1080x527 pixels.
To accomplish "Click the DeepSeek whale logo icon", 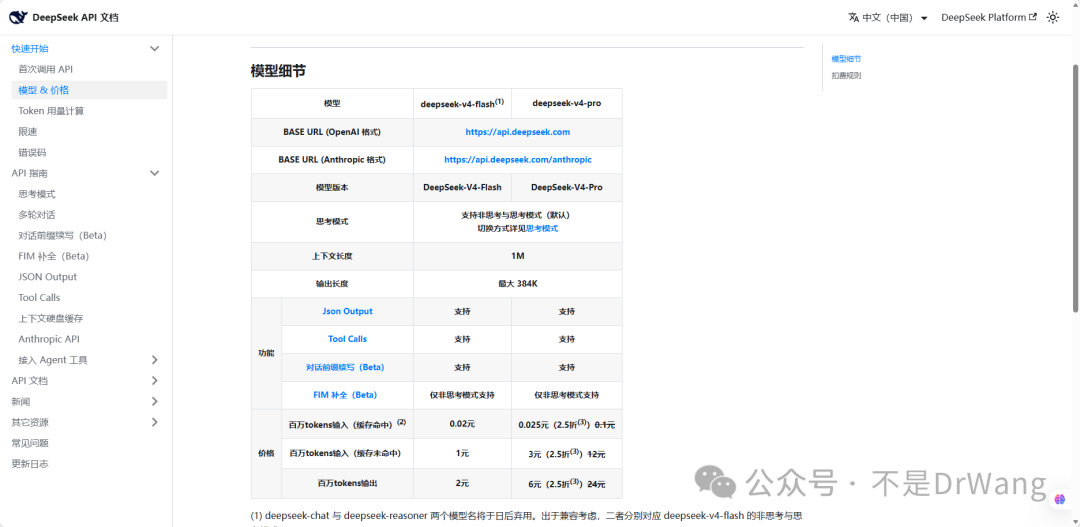I will click(x=18, y=17).
